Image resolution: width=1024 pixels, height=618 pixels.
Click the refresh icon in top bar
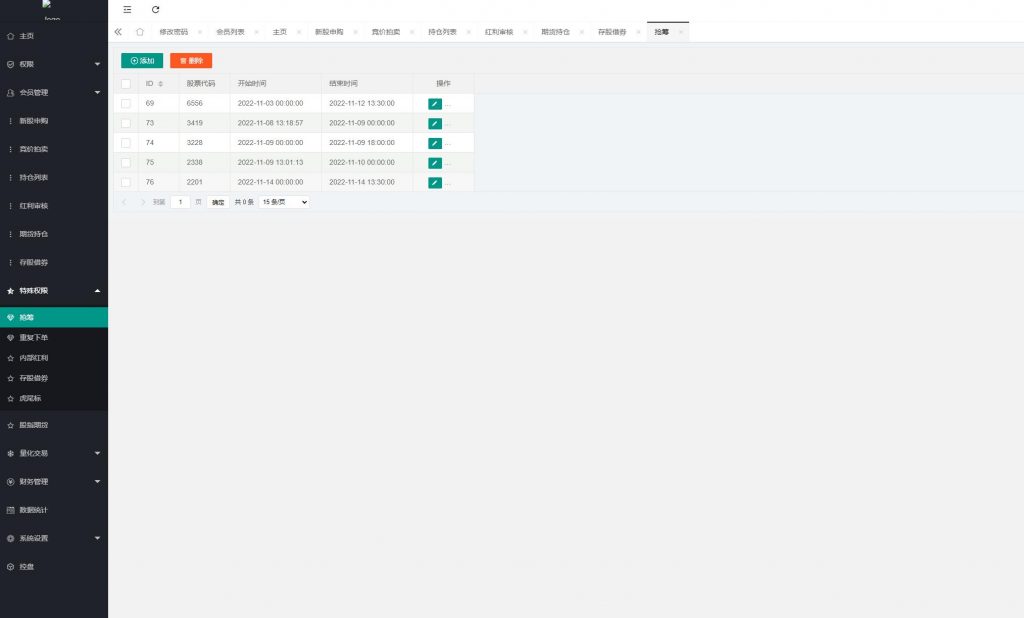(x=155, y=9)
